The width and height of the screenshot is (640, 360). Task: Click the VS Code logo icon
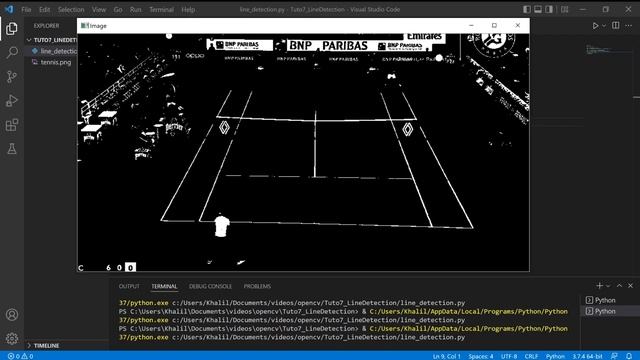click(x=9, y=9)
